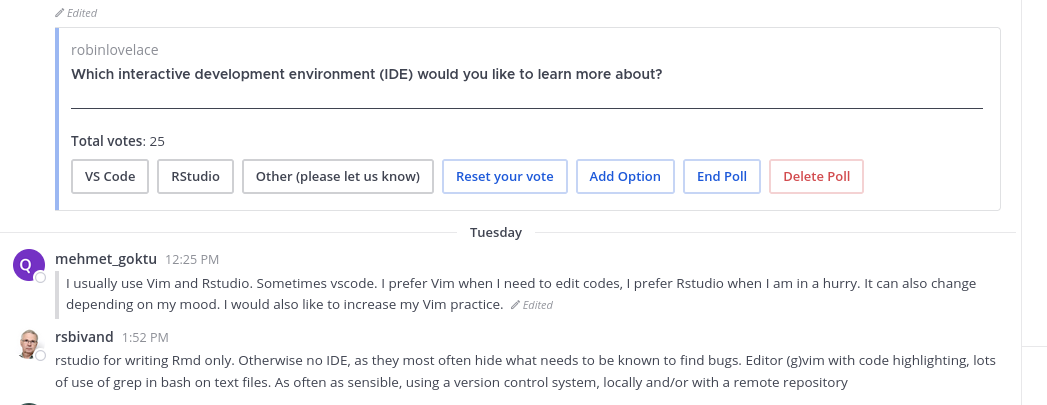Viewport: 1047px width, 405px height.
Task: Click the status indicator on rsbivand's avatar
Action: [40, 355]
